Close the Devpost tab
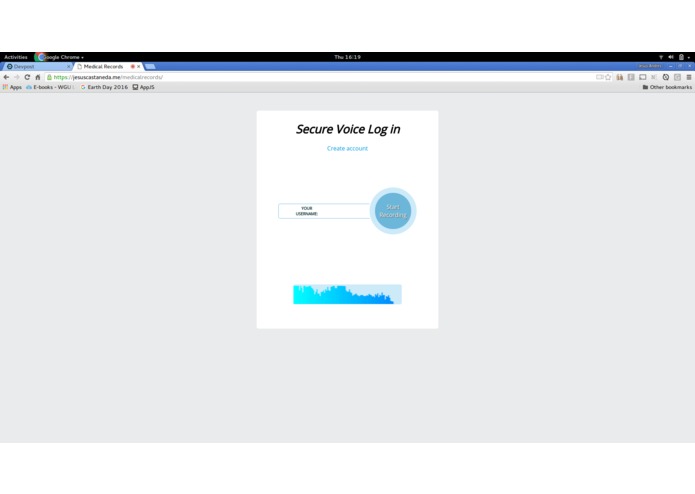Screen dimensions: 695x494 tap(68, 66)
